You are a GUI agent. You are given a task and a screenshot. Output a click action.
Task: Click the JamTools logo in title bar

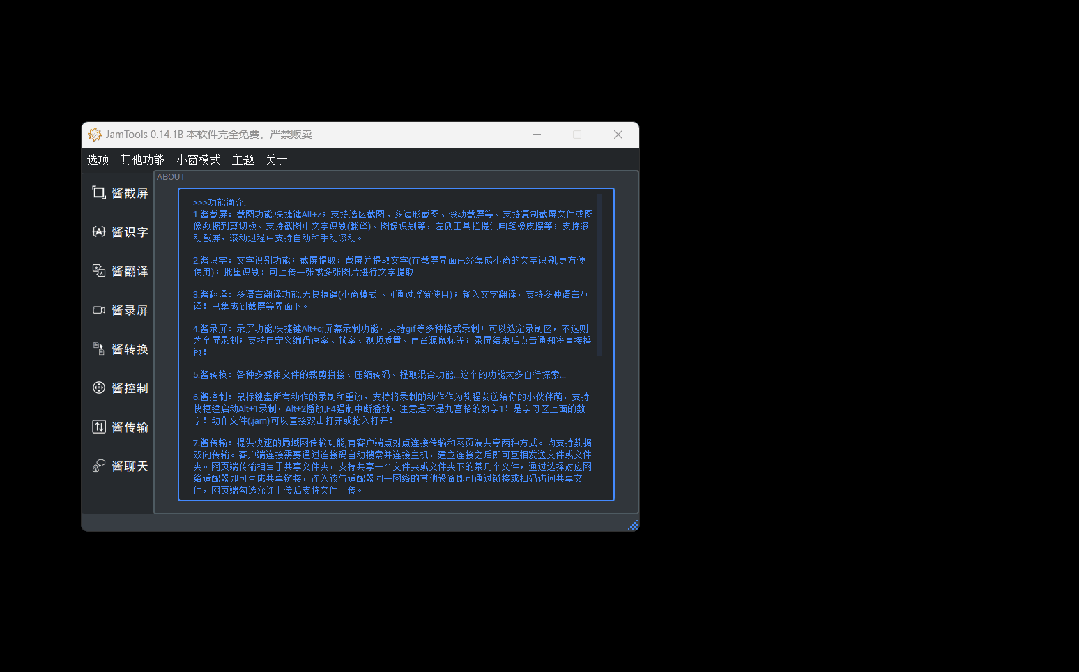95,135
